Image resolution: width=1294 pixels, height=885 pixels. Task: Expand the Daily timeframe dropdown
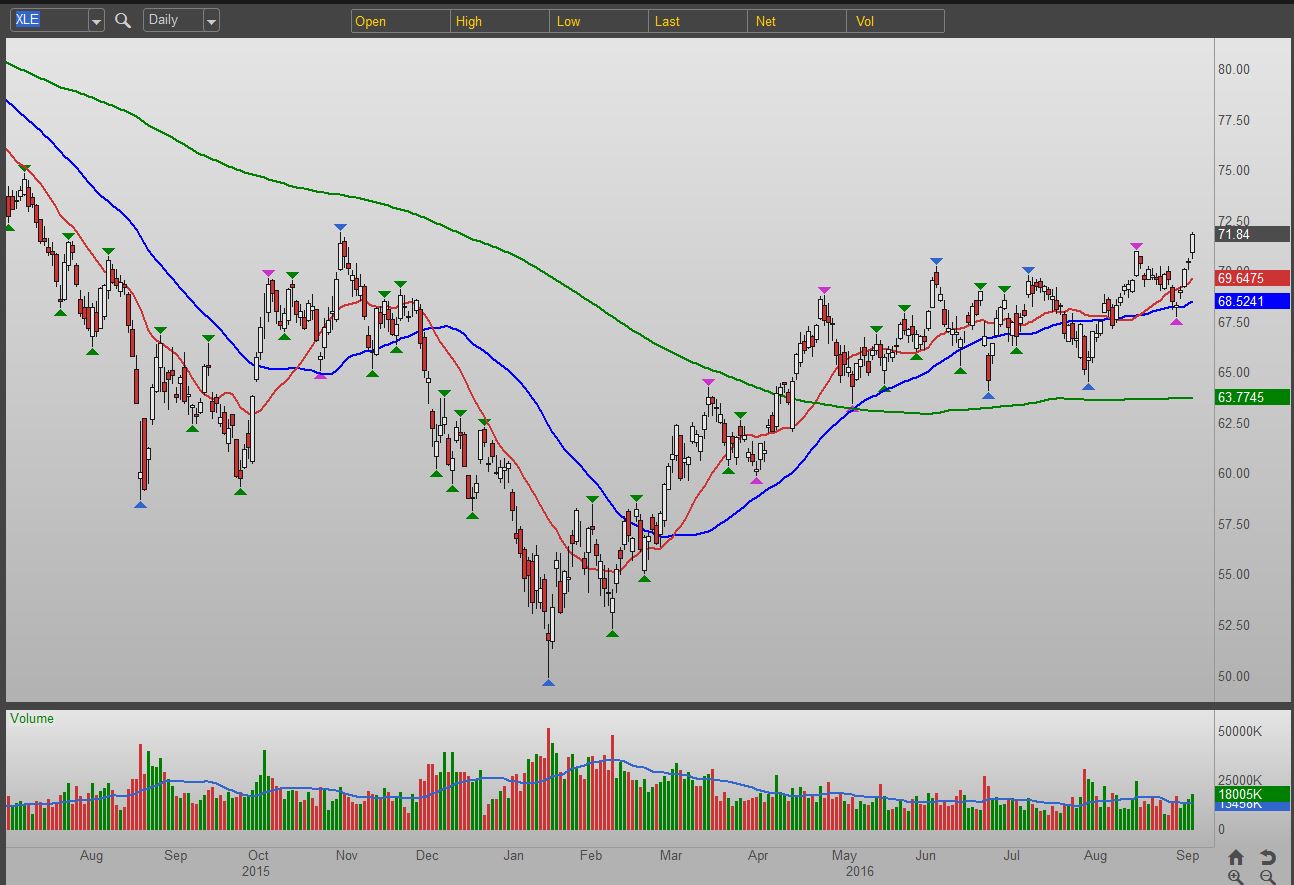211,21
